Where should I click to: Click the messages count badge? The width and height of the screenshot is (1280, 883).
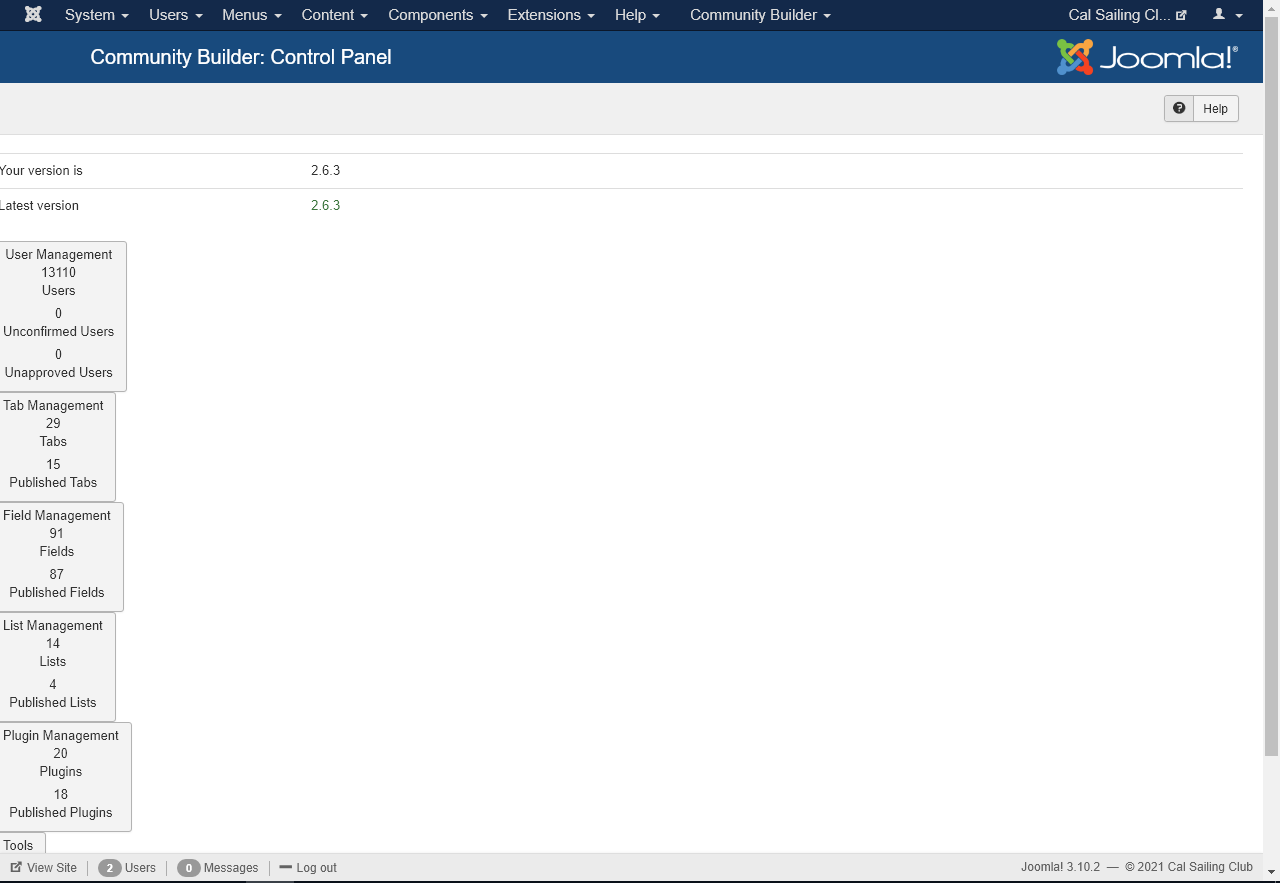(188, 868)
